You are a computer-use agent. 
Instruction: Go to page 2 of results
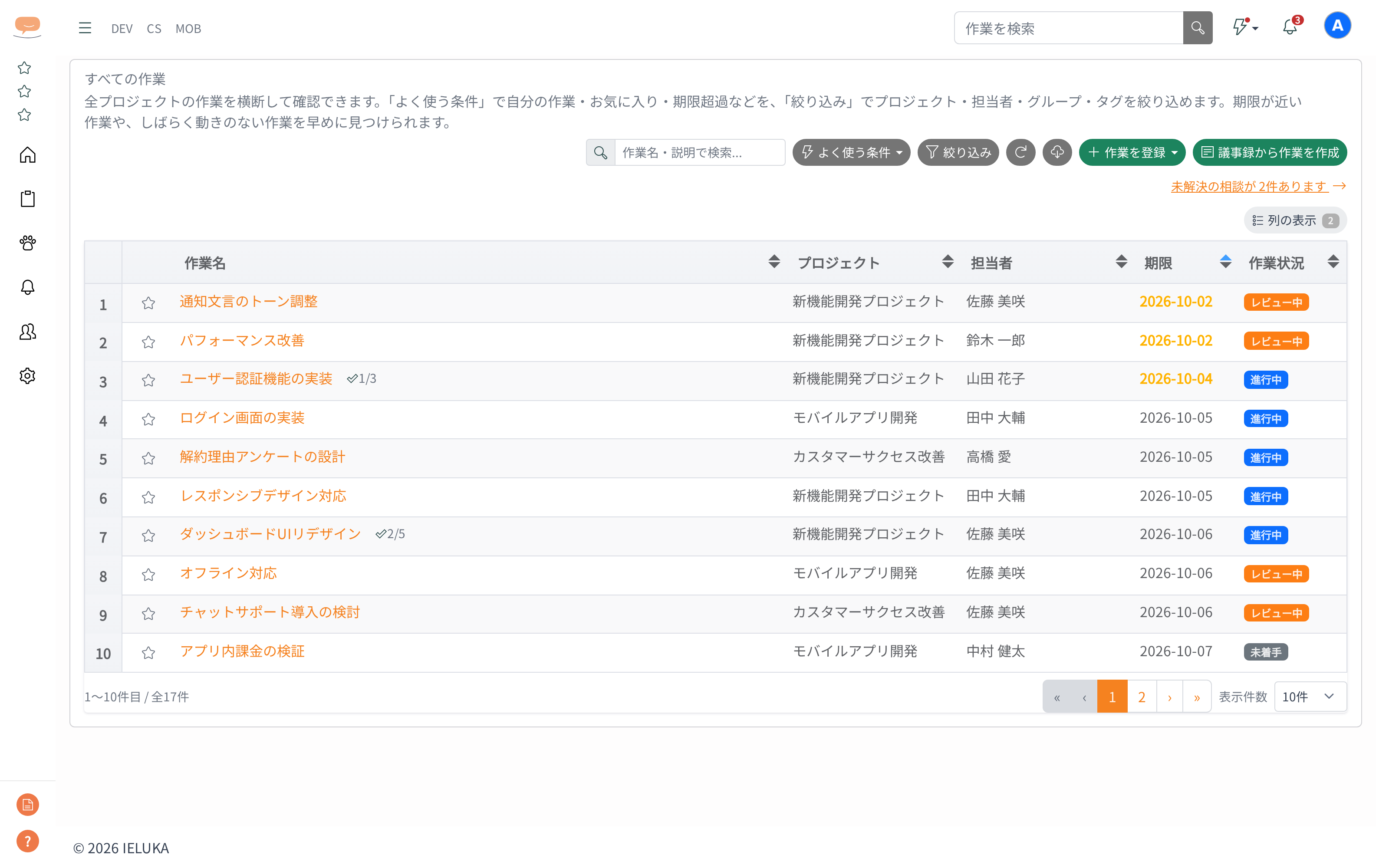point(1142,696)
